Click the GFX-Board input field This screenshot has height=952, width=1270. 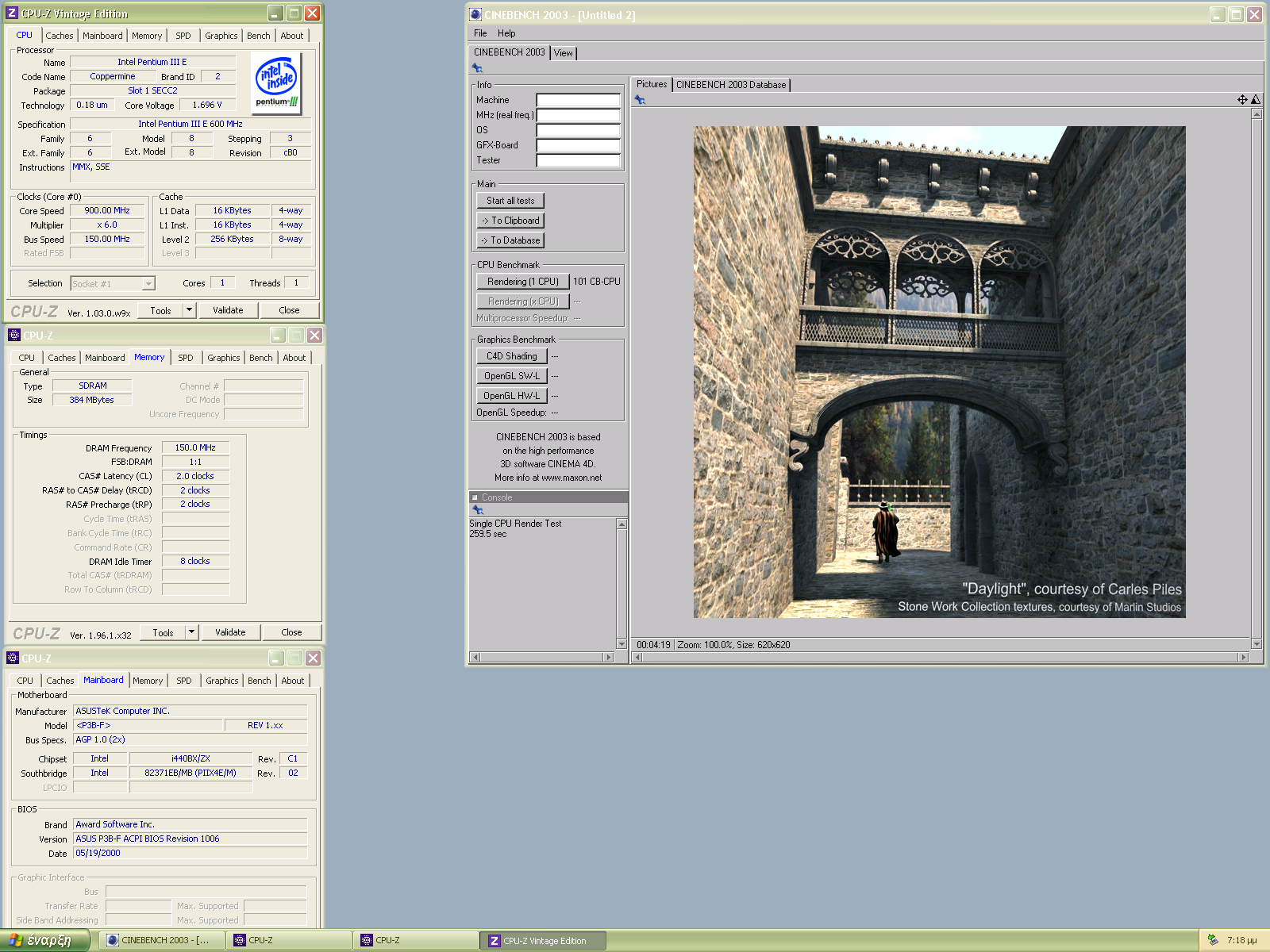click(x=578, y=145)
